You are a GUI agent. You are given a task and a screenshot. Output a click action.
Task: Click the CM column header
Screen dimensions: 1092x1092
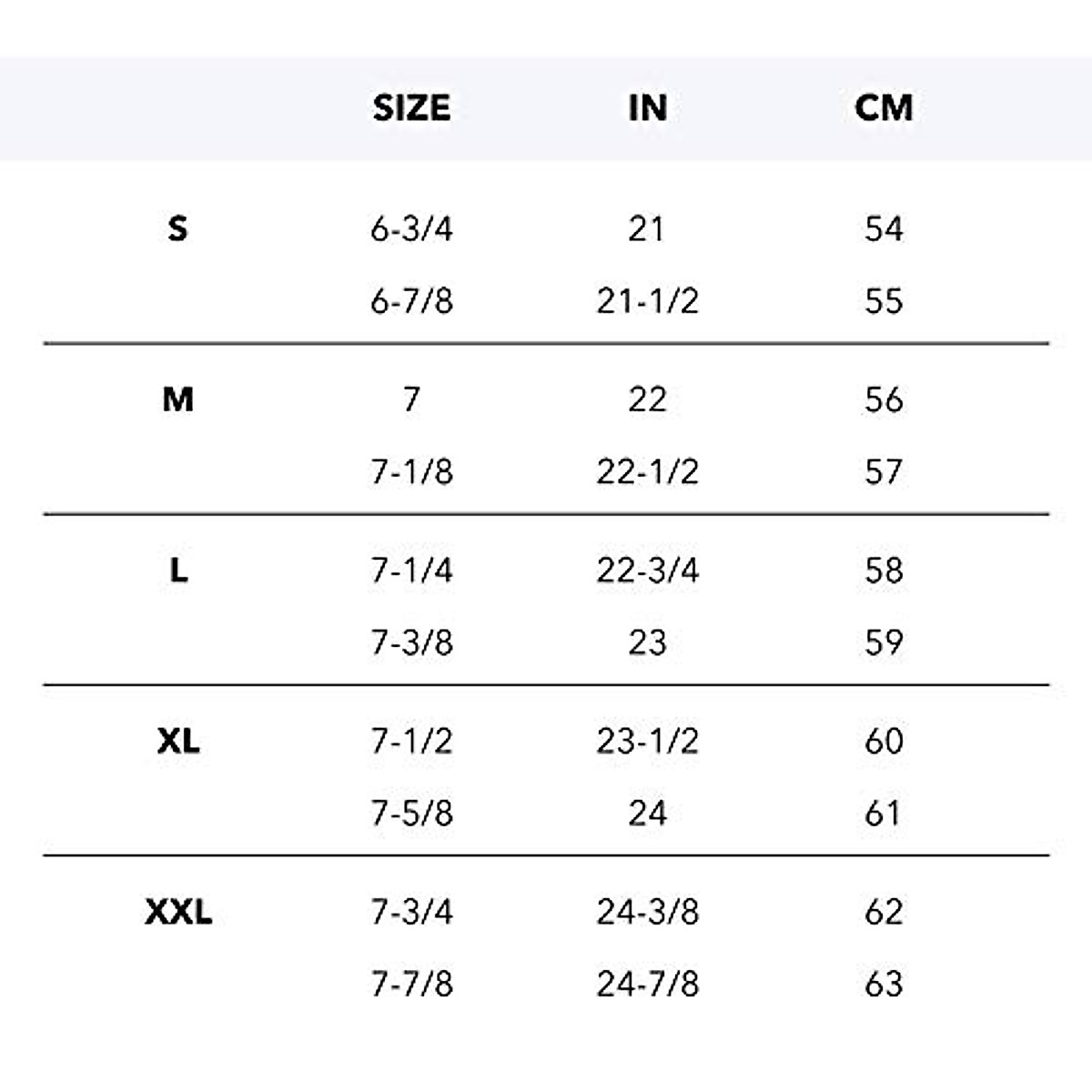point(883,108)
